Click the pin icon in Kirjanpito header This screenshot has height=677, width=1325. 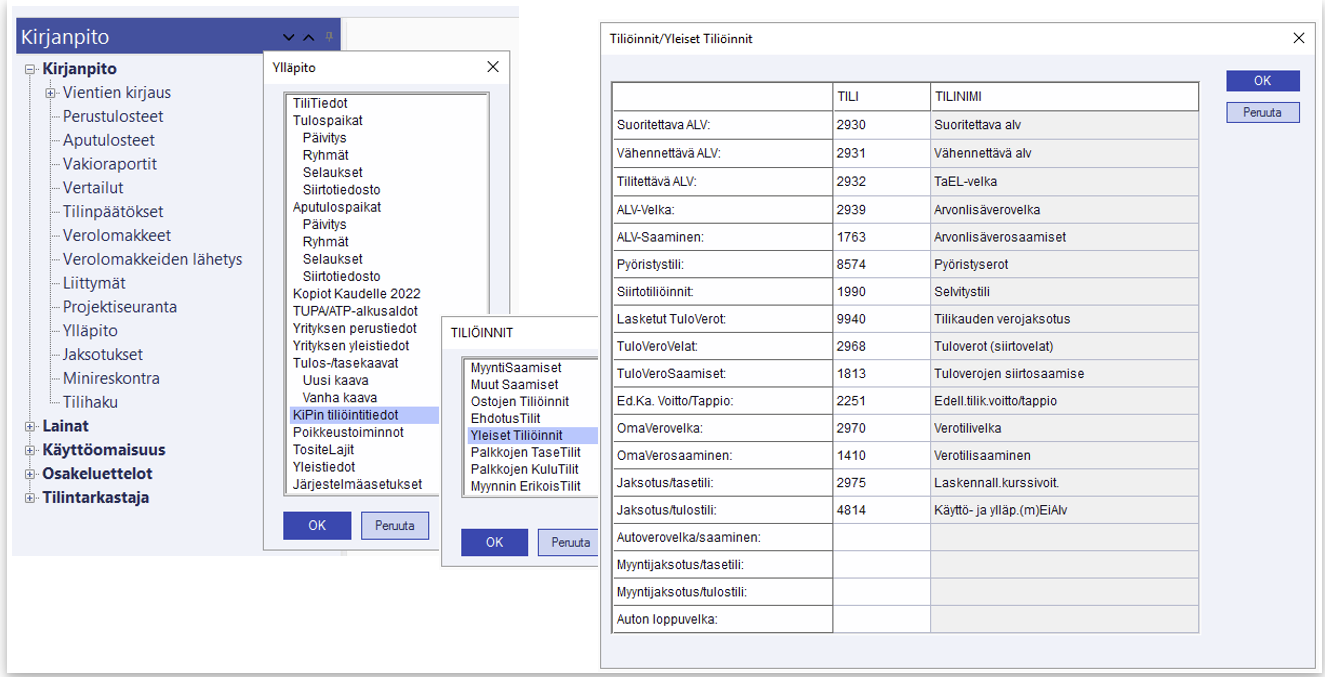[329, 37]
